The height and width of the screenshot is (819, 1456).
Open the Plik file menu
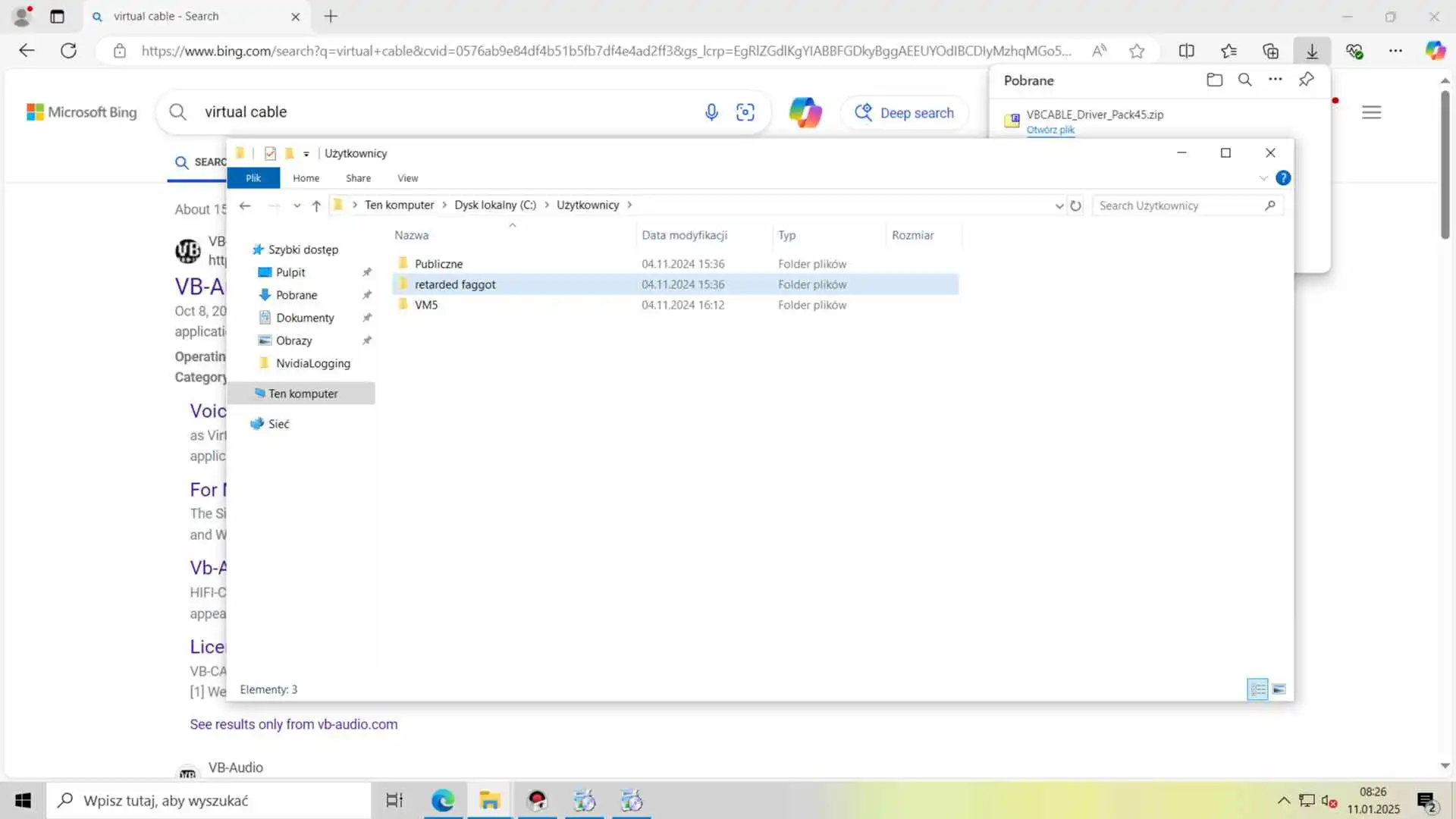[x=253, y=178]
